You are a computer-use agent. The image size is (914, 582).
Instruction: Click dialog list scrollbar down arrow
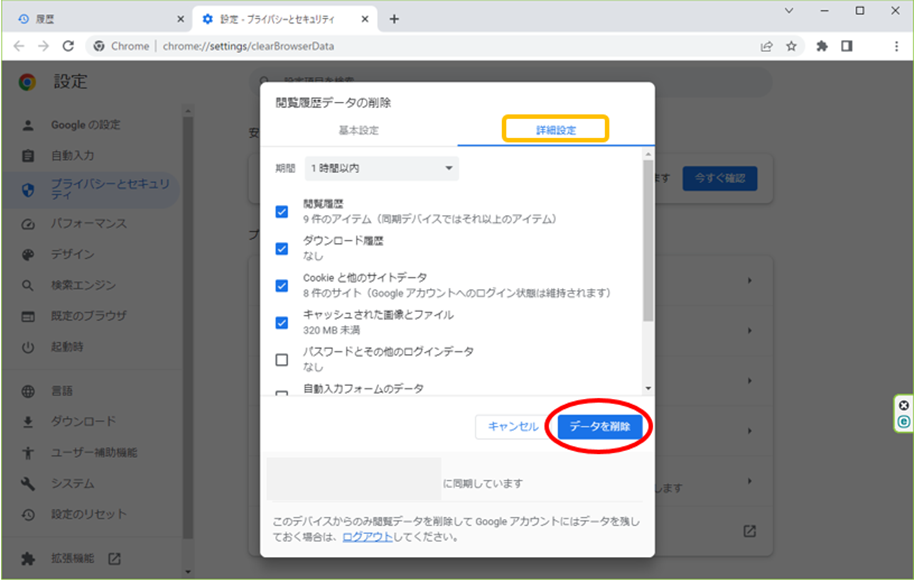[648, 389]
